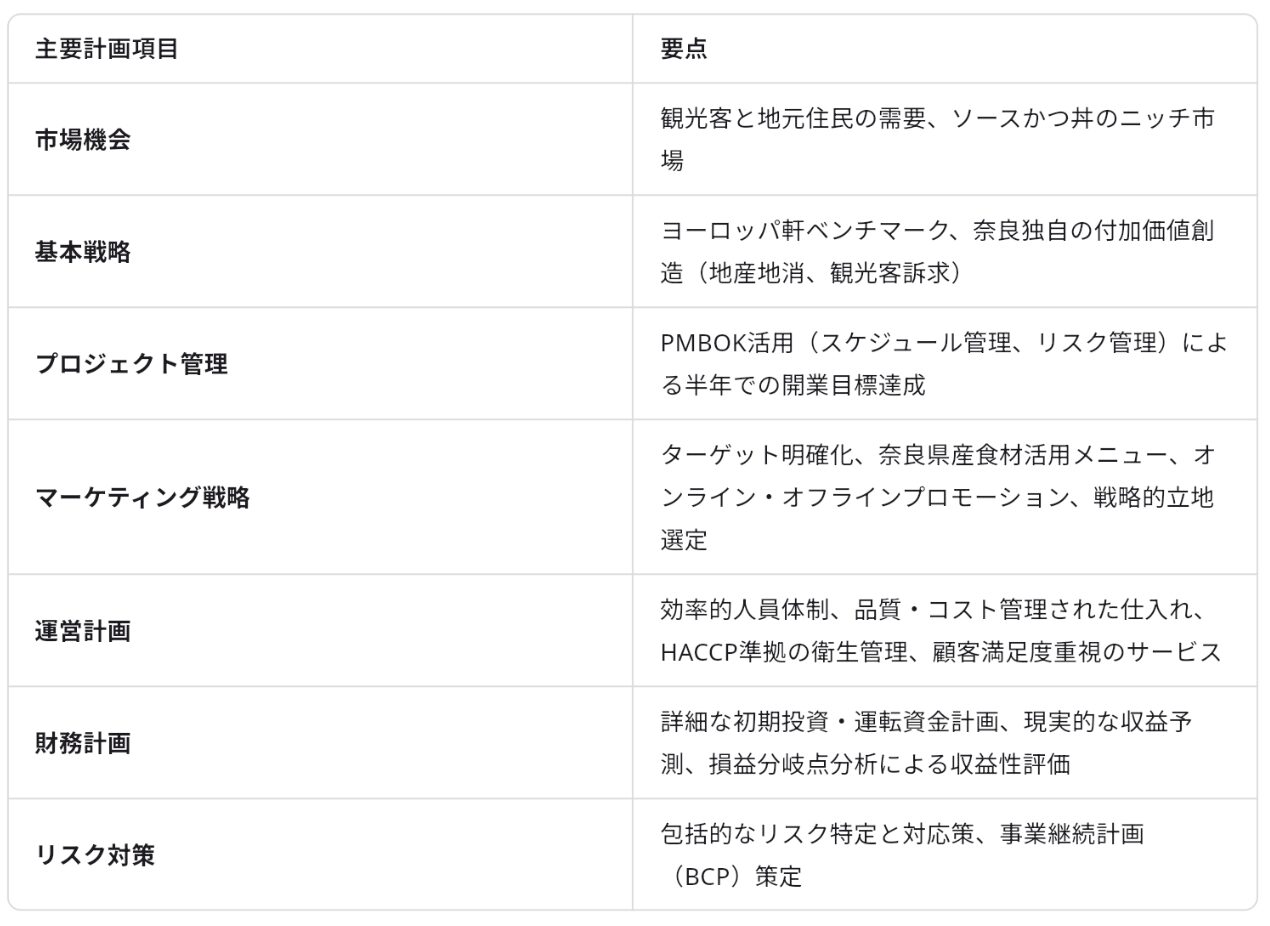
Task: Click the (BCP)策定 text
Action: click(x=731, y=877)
